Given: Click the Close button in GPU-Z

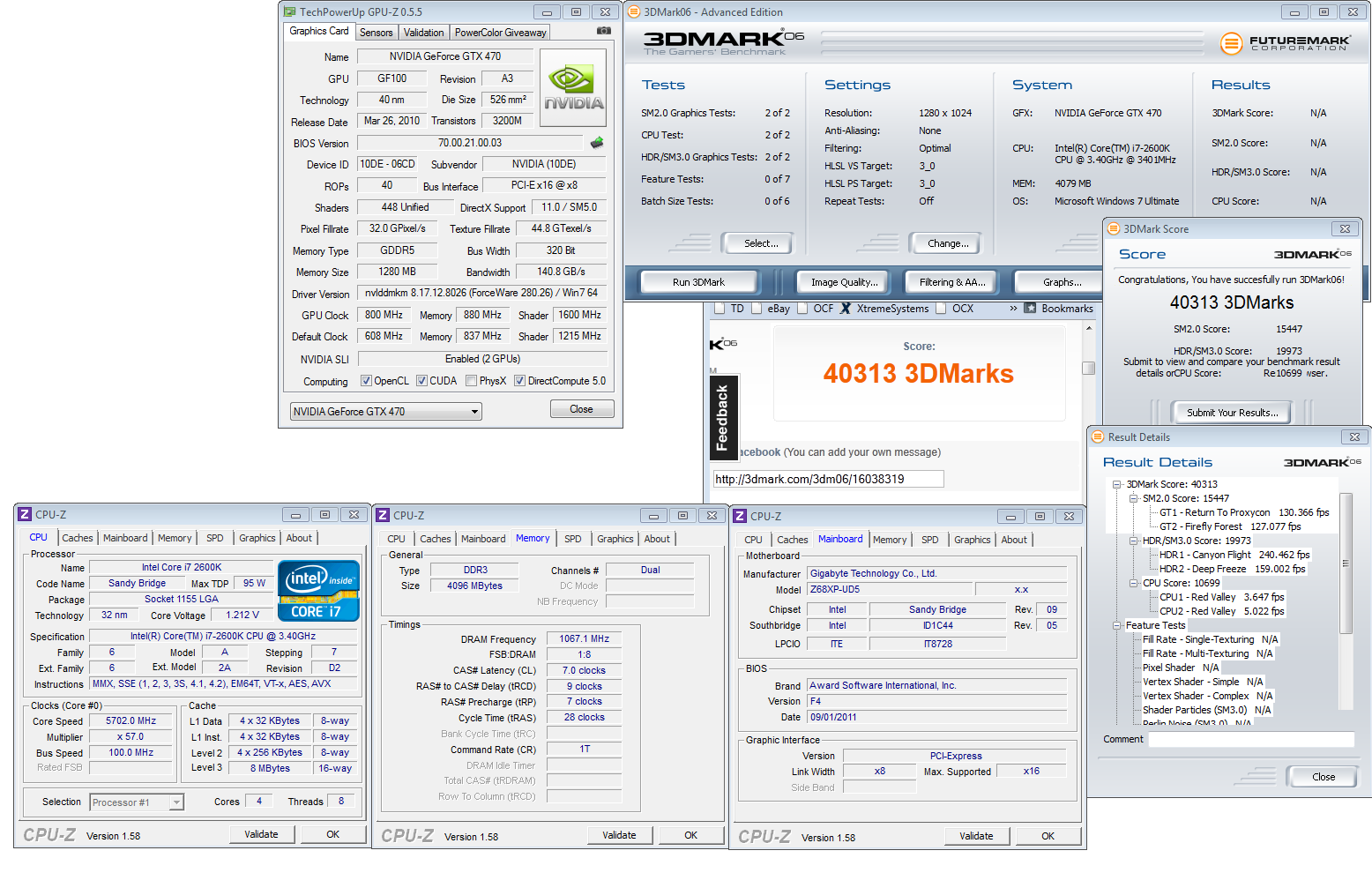Looking at the screenshot, I should (581, 409).
